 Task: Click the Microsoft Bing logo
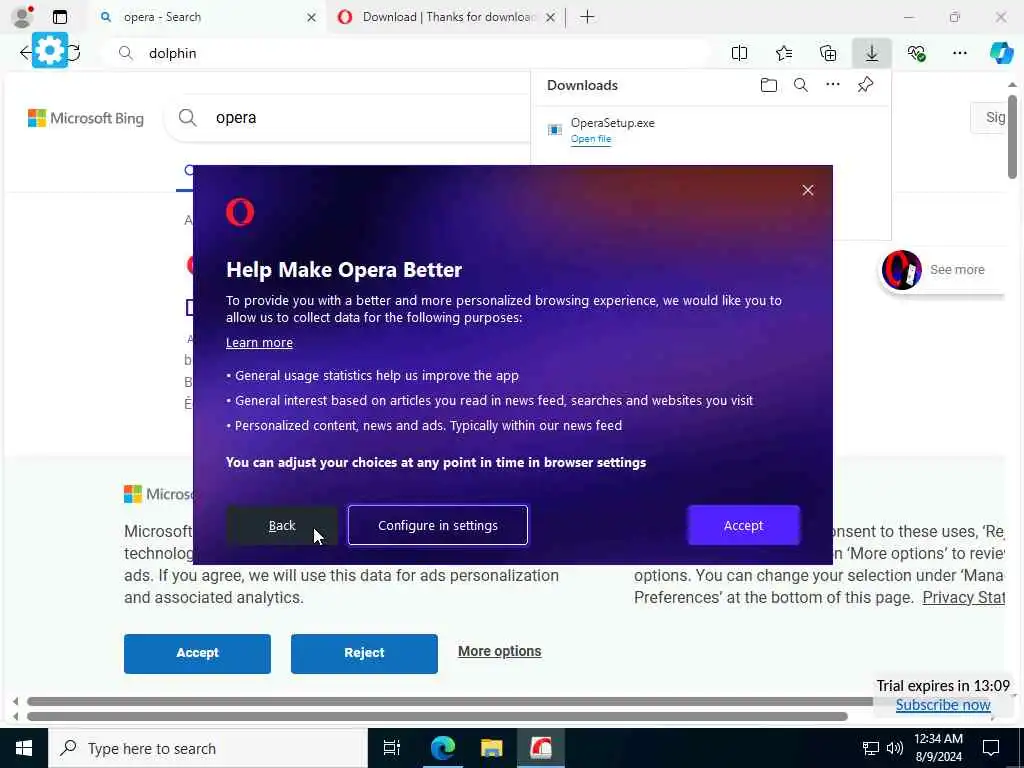86,118
